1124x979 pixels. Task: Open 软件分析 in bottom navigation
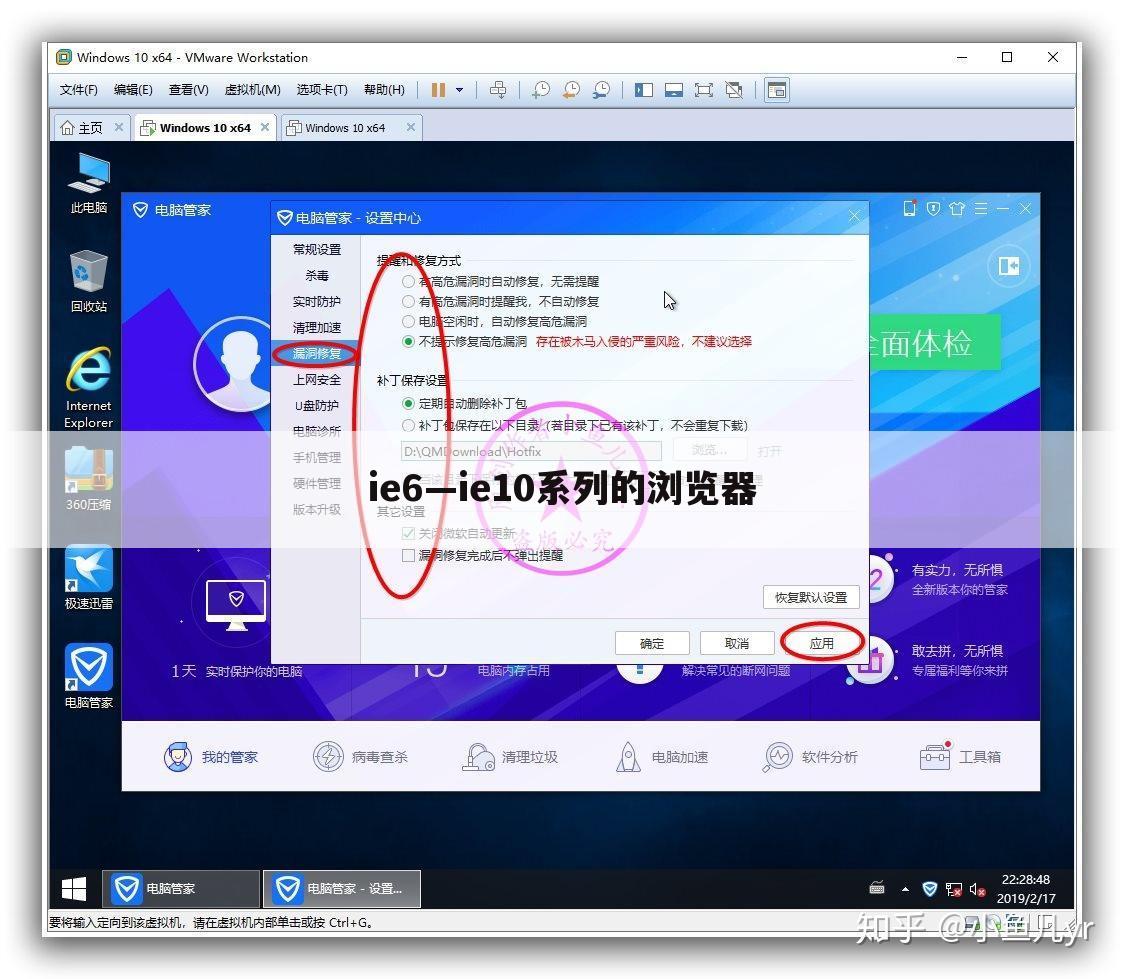(x=810, y=757)
